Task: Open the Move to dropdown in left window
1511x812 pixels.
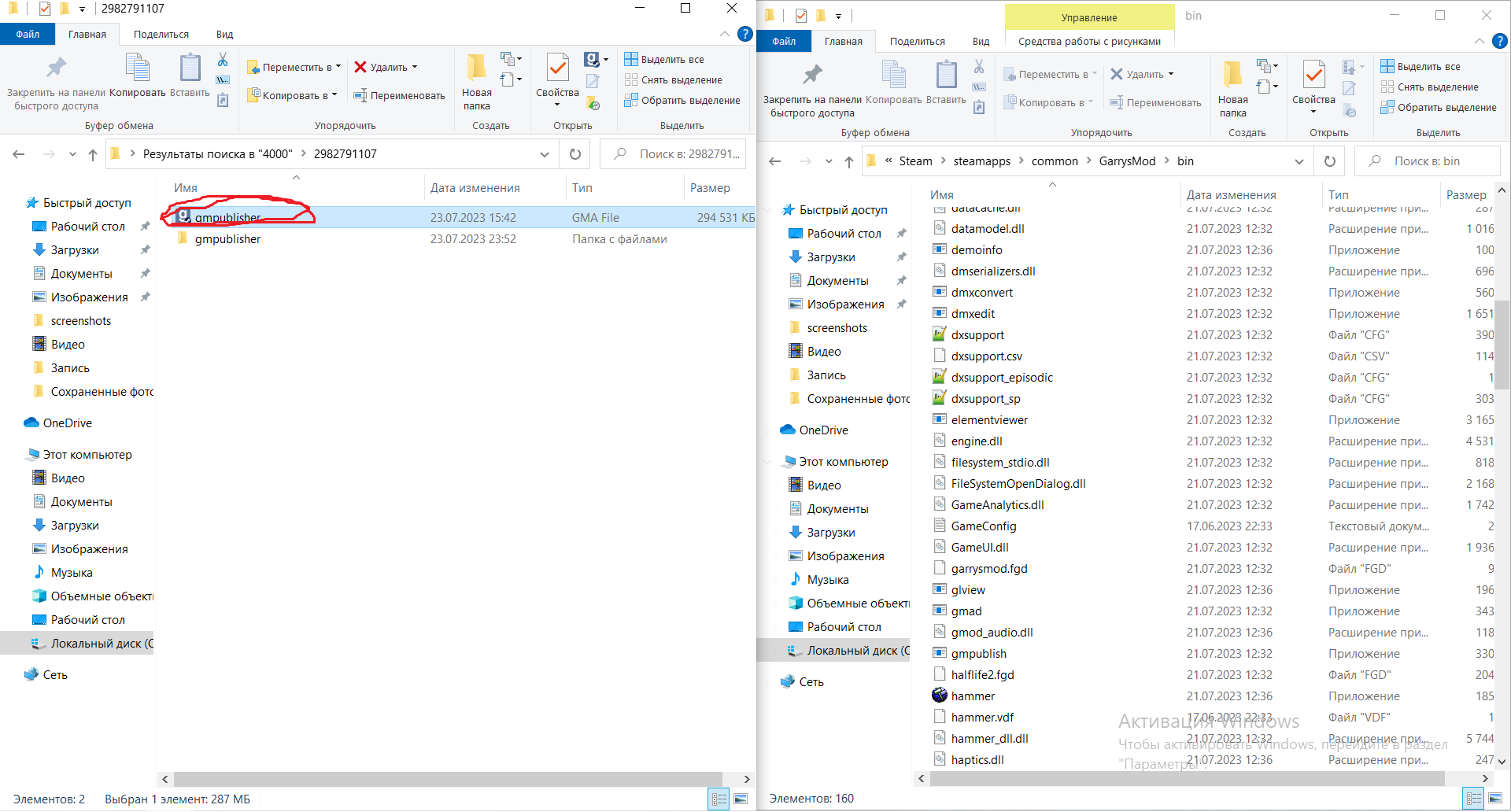Action: pos(294,67)
